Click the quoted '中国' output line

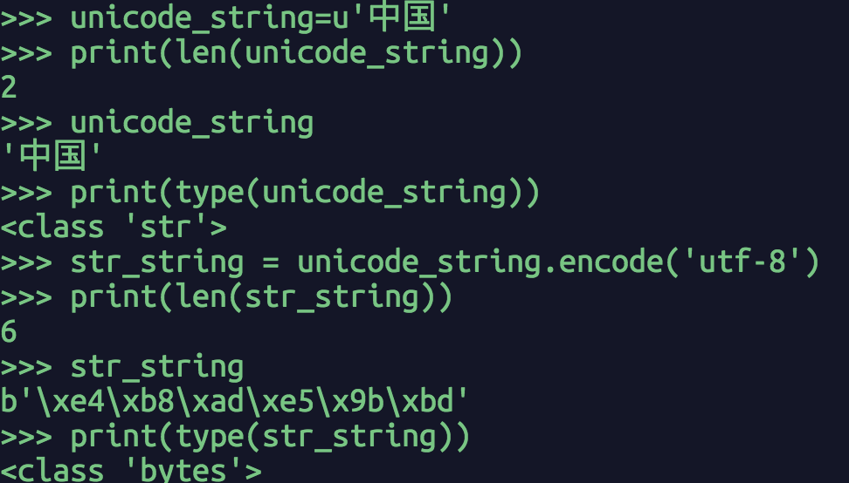(x=51, y=156)
